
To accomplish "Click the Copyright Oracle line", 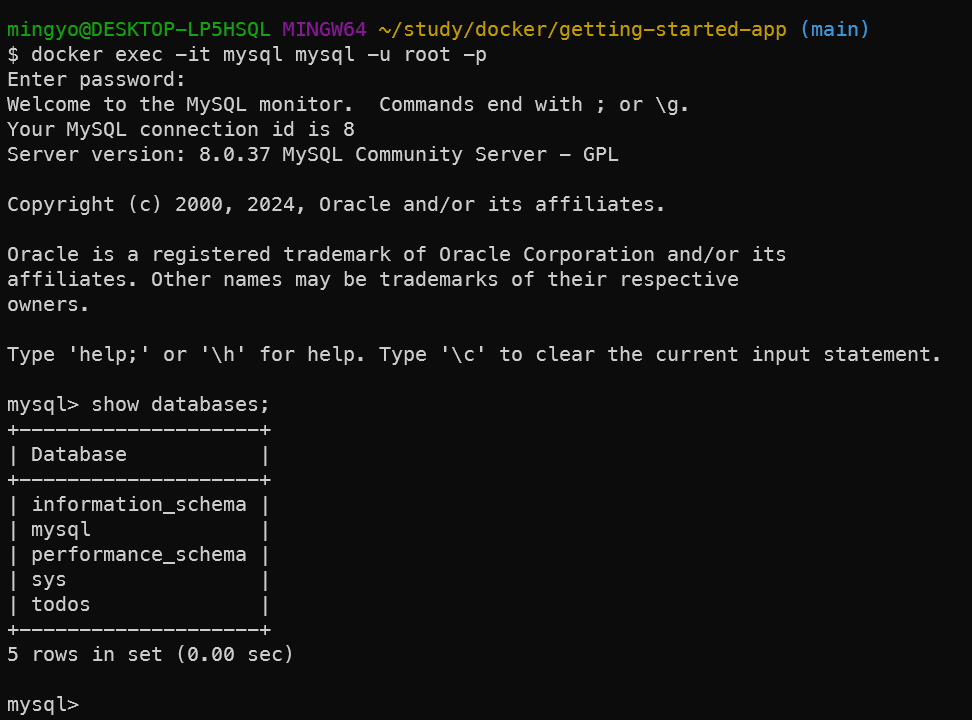I will click(x=335, y=204).
